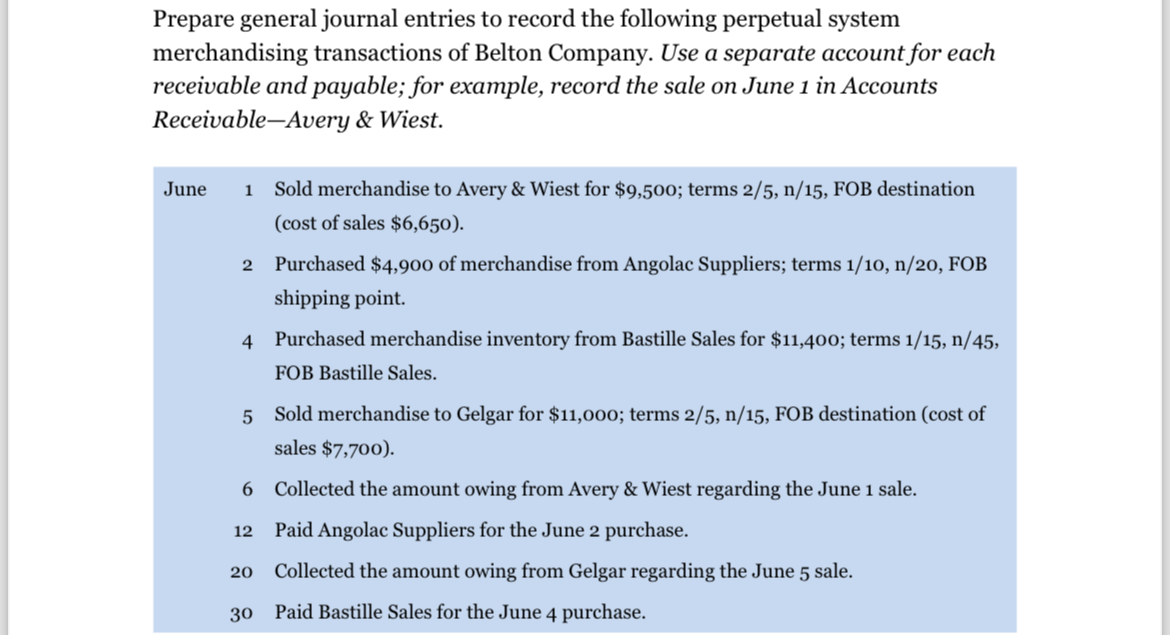Click the Avery & Wiest June 1 sale line
Screen dimensions: 1170x635
click(x=624, y=190)
